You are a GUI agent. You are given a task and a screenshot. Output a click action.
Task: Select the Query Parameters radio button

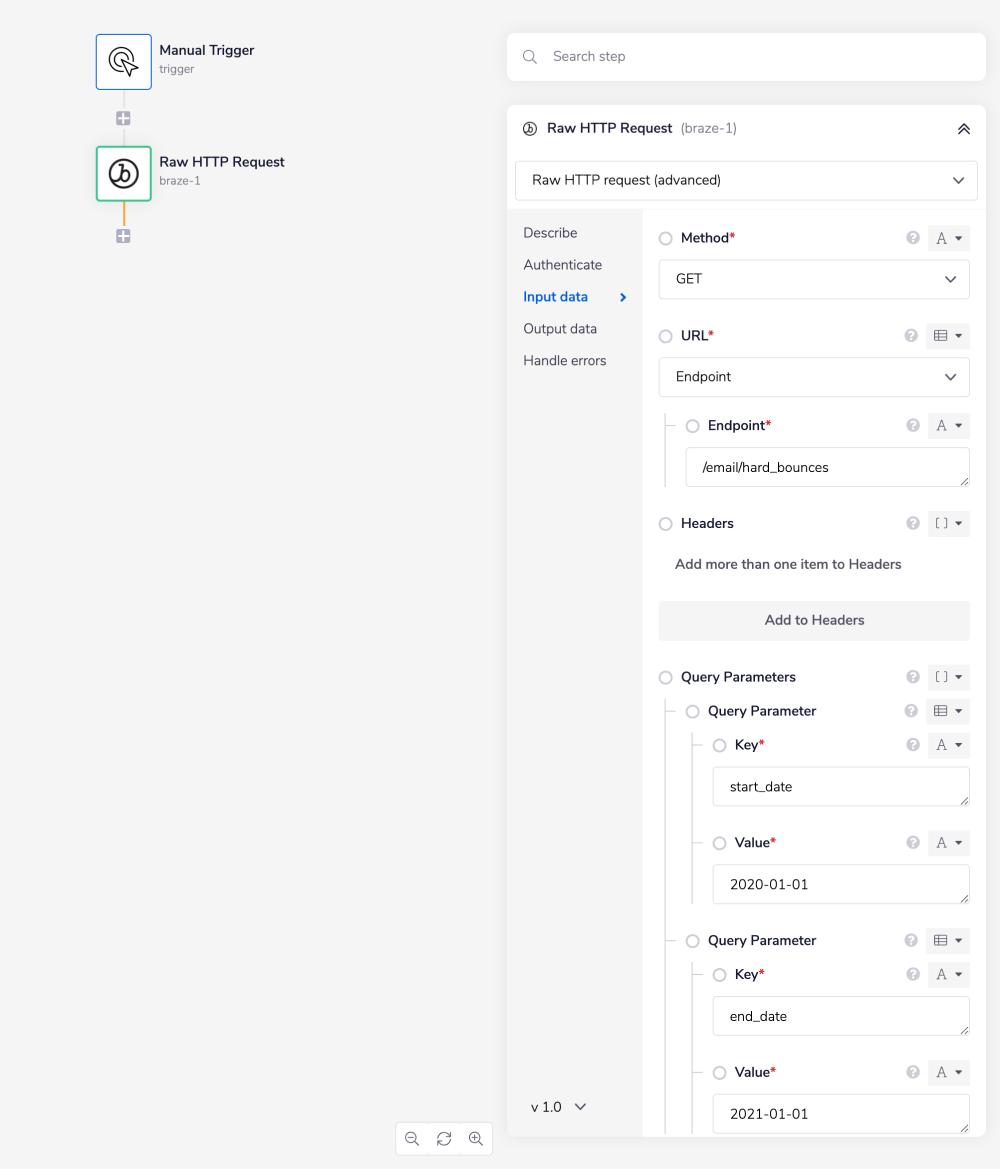click(x=666, y=678)
